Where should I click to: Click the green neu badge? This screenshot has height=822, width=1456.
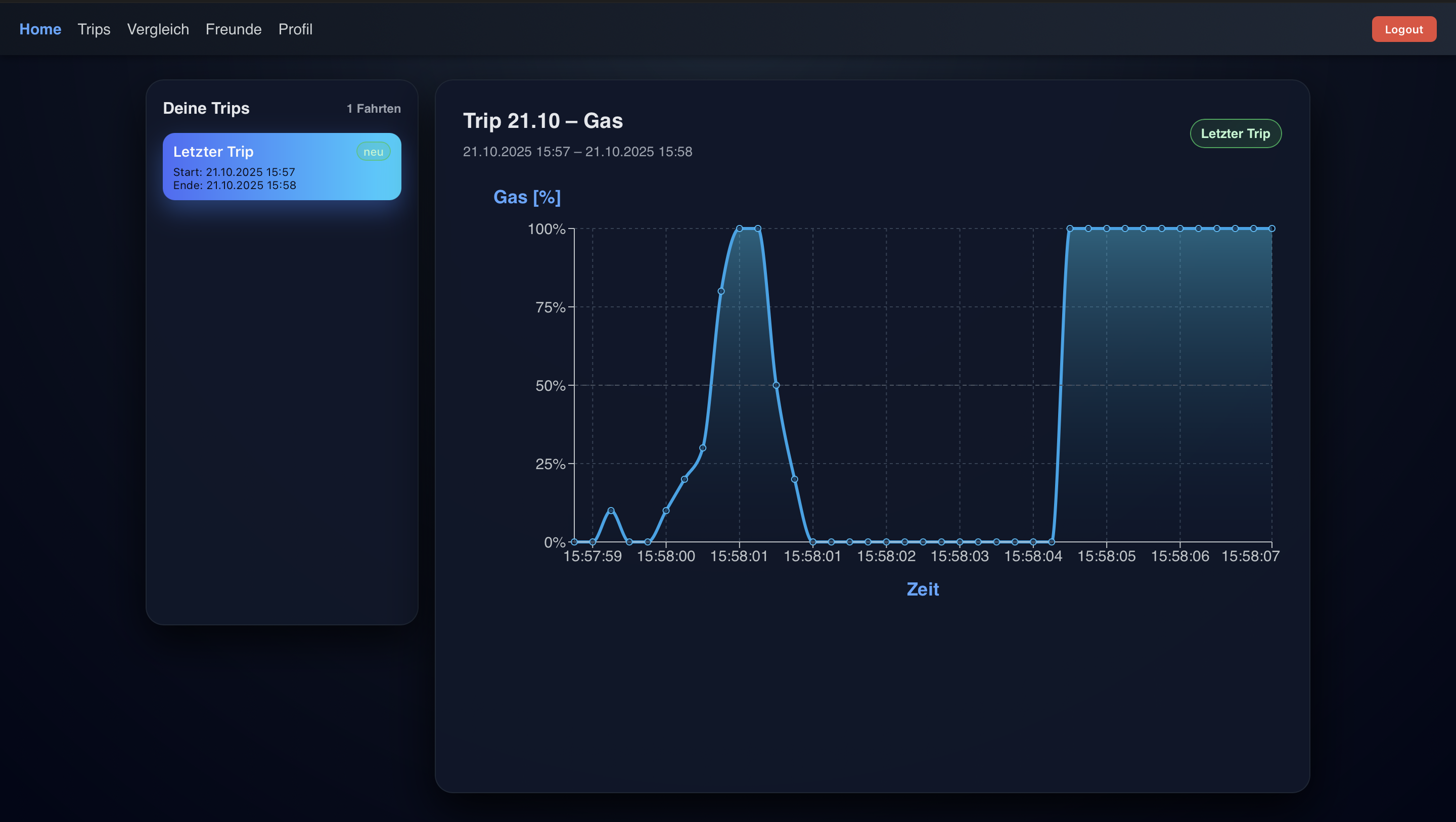point(373,152)
